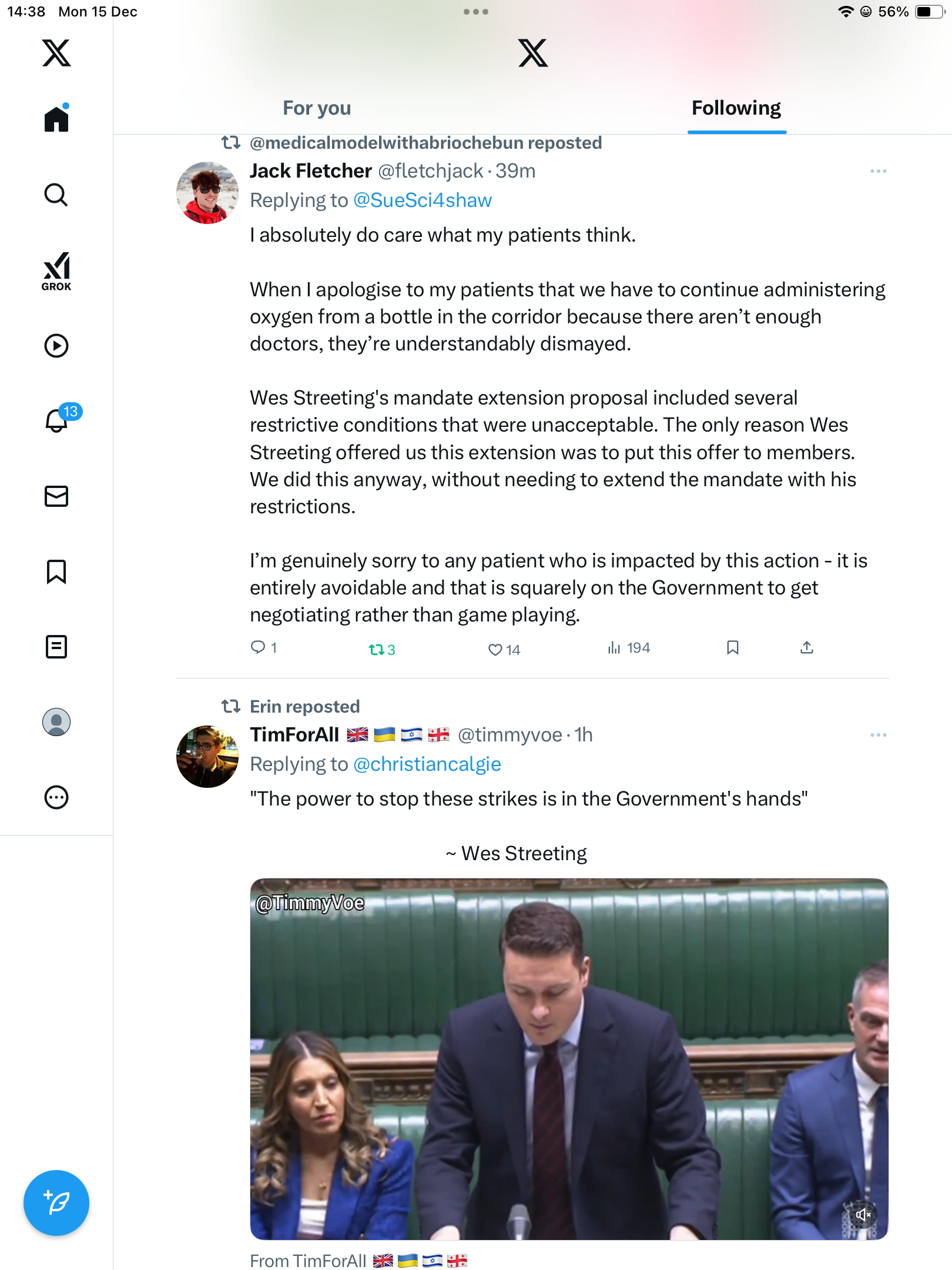Open the video play tab icon

pos(56,346)
